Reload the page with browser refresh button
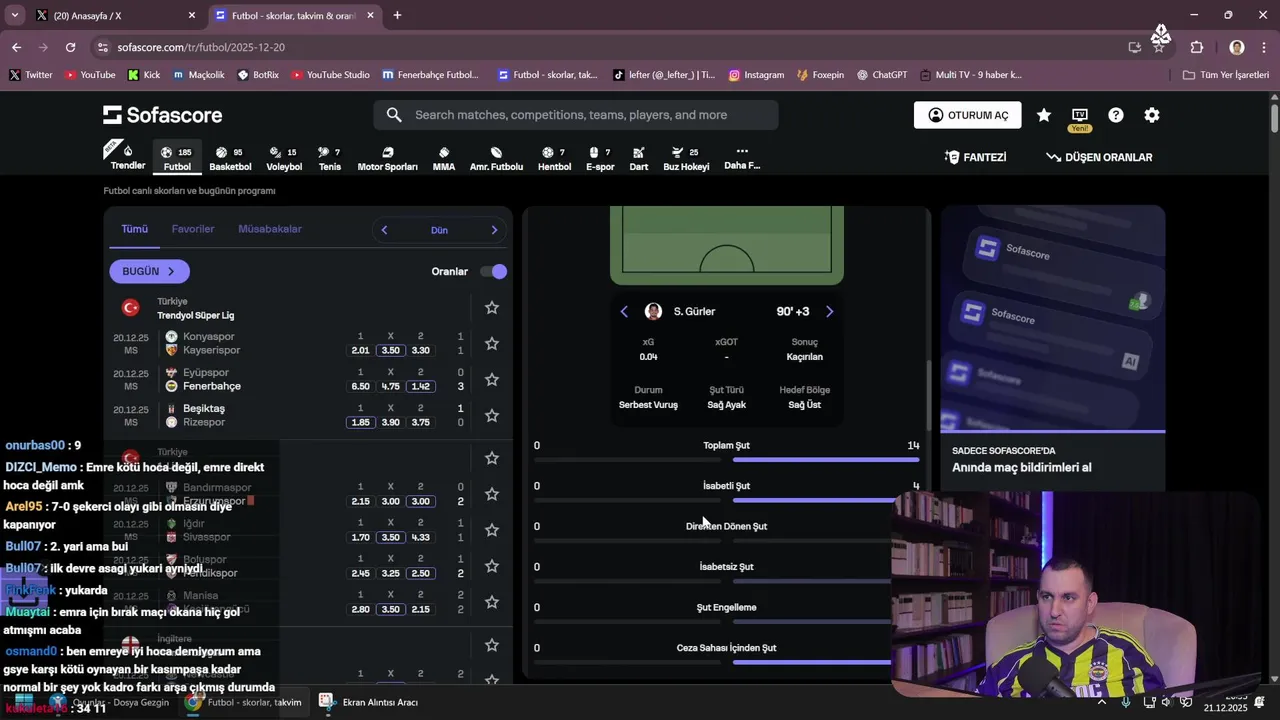This screenshot has height=720, width=1280. point(70,47)
